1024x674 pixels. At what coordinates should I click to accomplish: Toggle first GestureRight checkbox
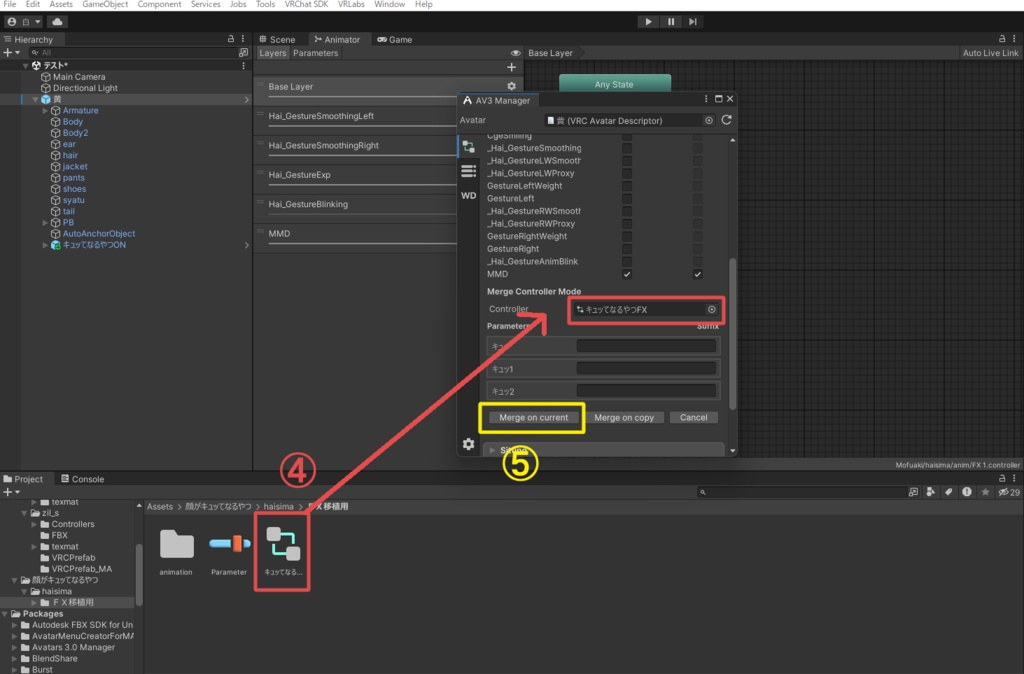point(627,249)
